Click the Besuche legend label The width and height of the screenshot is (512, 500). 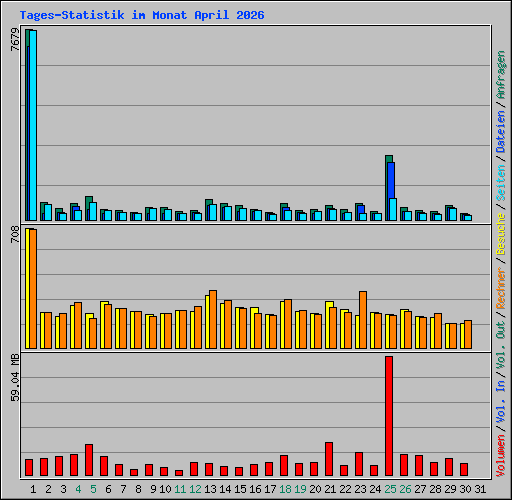click(x=501, y=234)
